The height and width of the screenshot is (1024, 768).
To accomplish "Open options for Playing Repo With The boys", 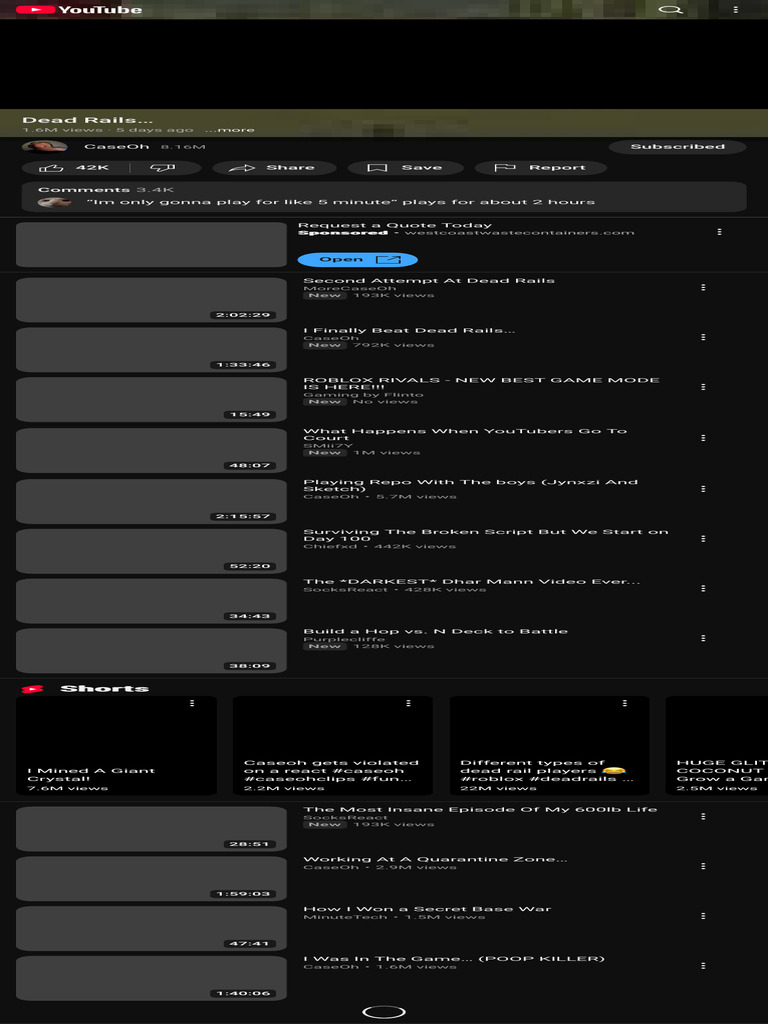I will coord(703,488).
